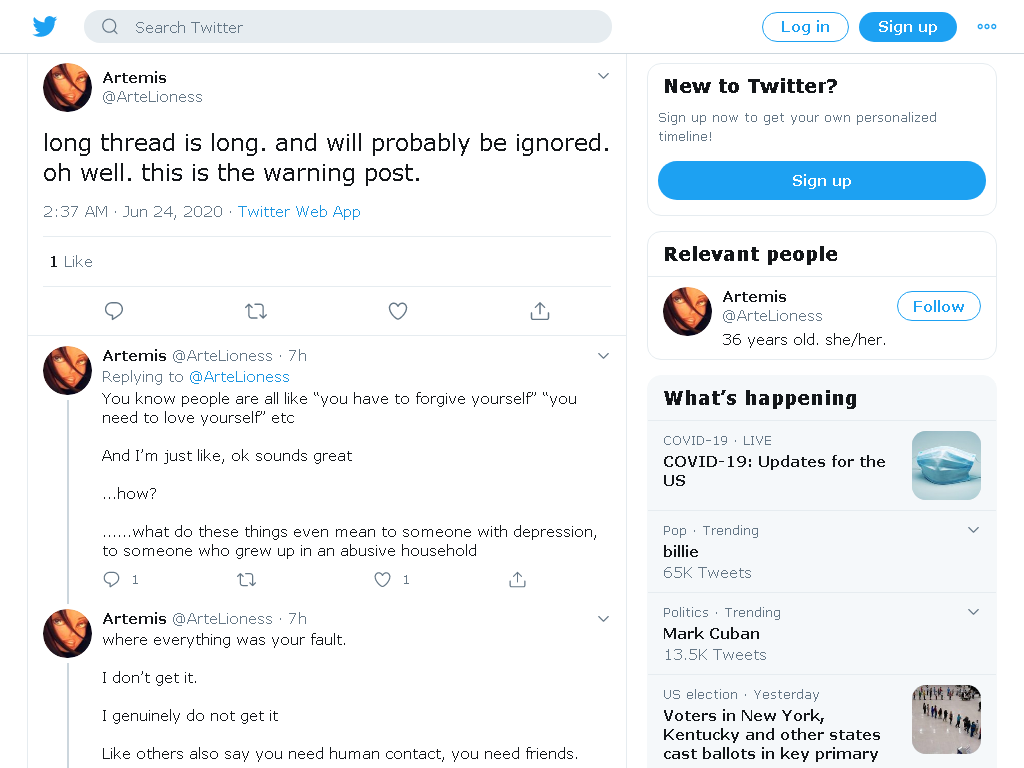
Task: Click the Log in button
Action: [805, 27]
